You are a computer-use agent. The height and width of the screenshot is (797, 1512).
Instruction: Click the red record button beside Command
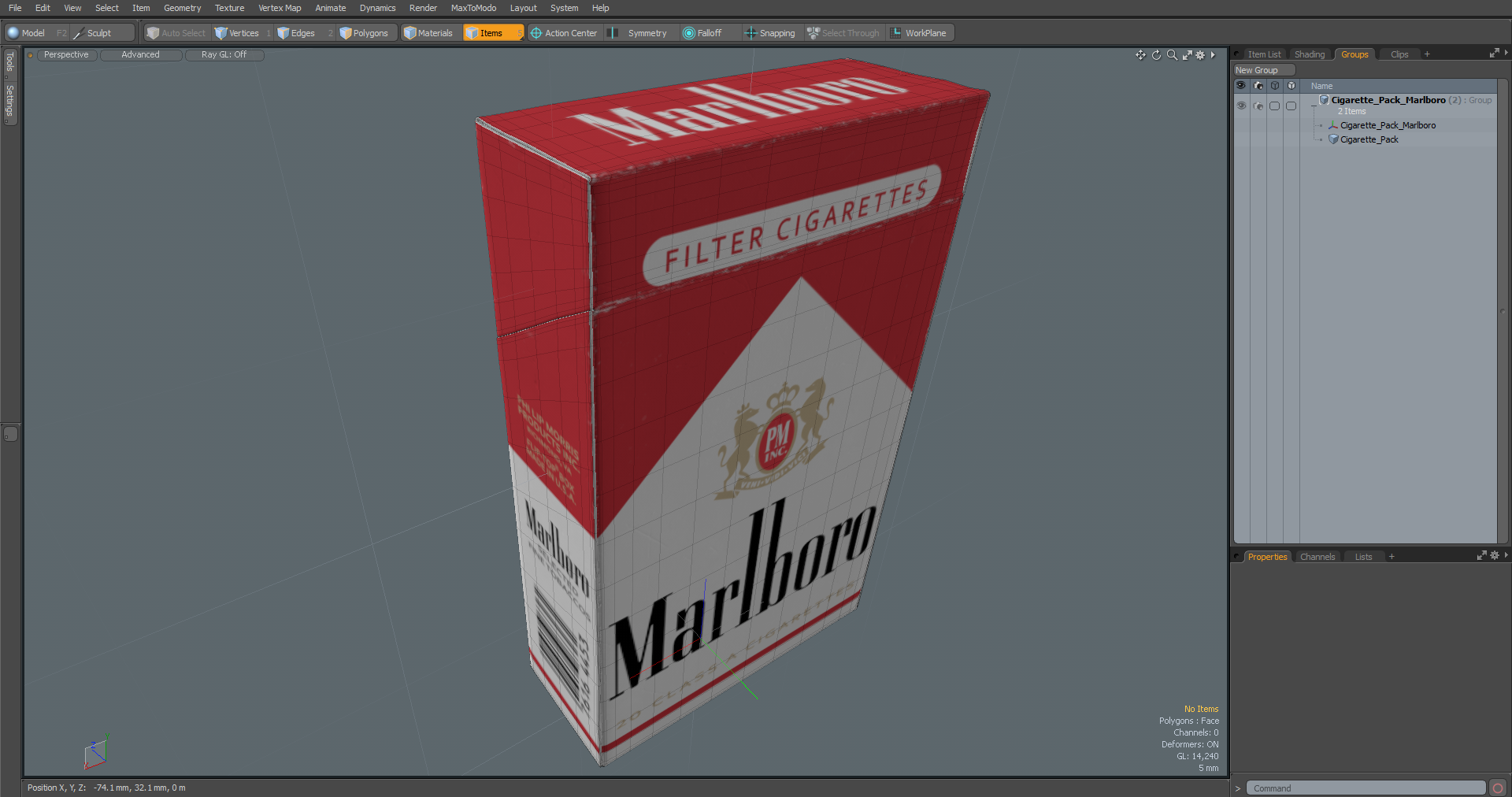[1498, 788]
